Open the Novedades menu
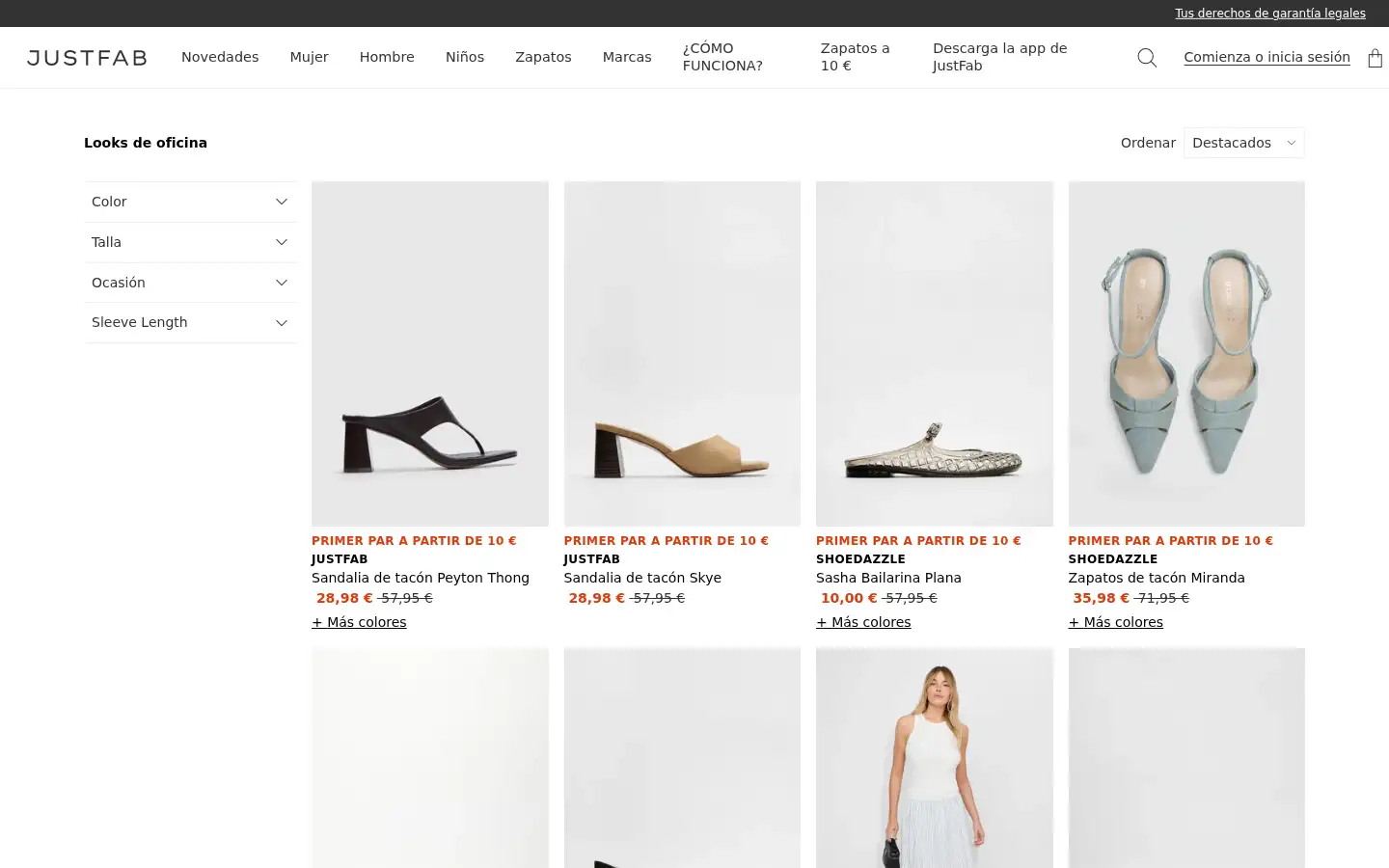1389x868 pixels. pos(220,57)
